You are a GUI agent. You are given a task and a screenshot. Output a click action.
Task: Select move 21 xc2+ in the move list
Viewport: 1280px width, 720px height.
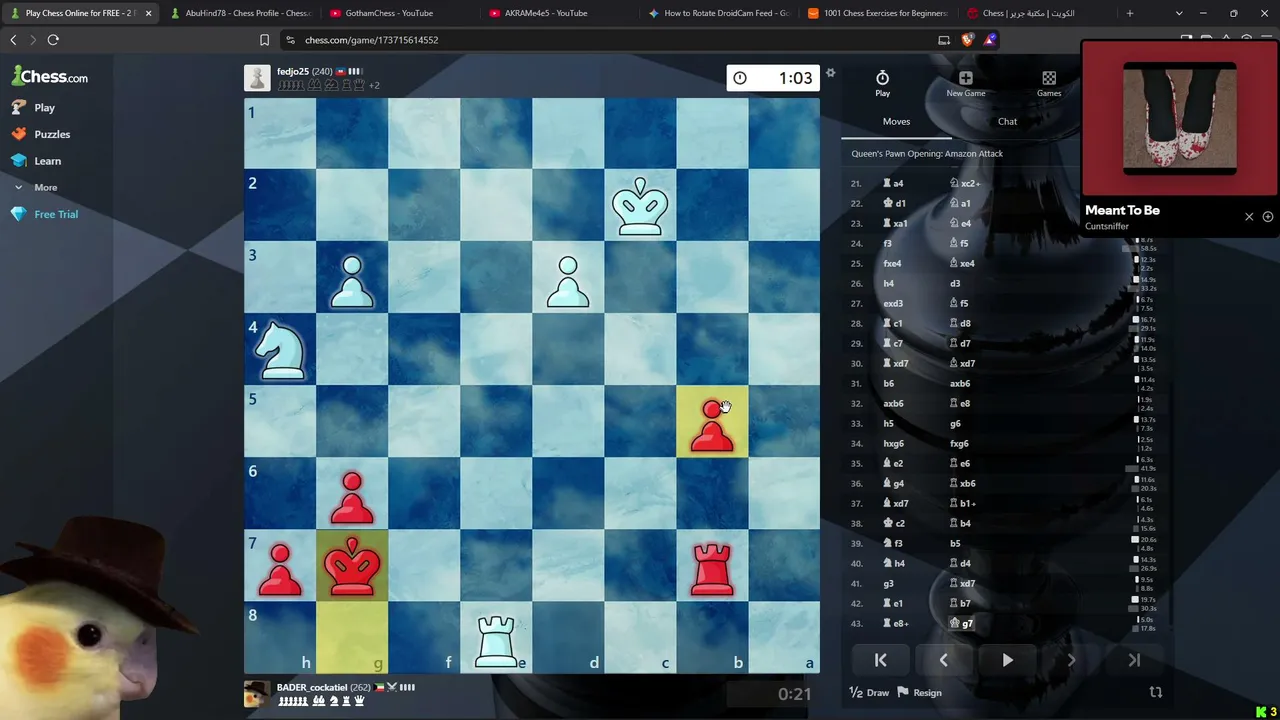point(964,183)
